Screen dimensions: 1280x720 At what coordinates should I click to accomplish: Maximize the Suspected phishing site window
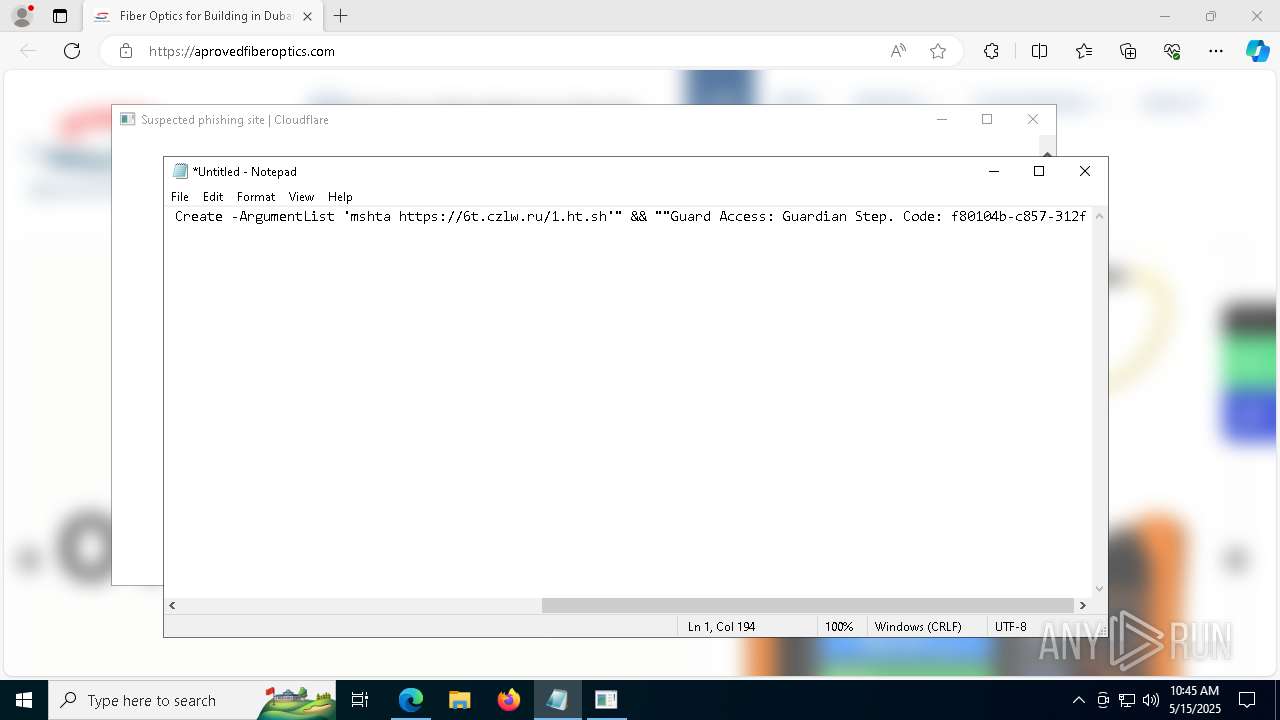987,119
